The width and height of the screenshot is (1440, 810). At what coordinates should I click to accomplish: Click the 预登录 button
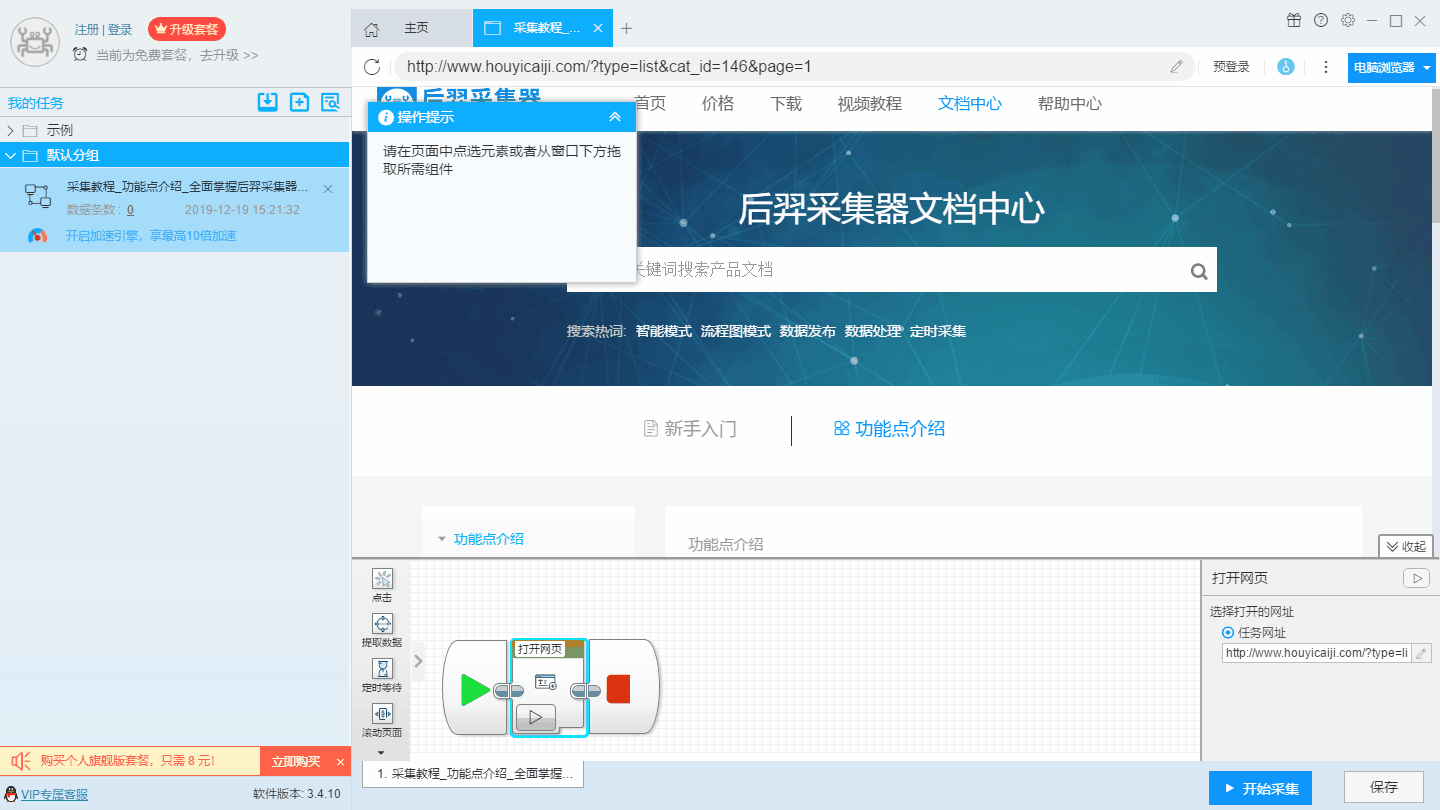(1231, 67)
